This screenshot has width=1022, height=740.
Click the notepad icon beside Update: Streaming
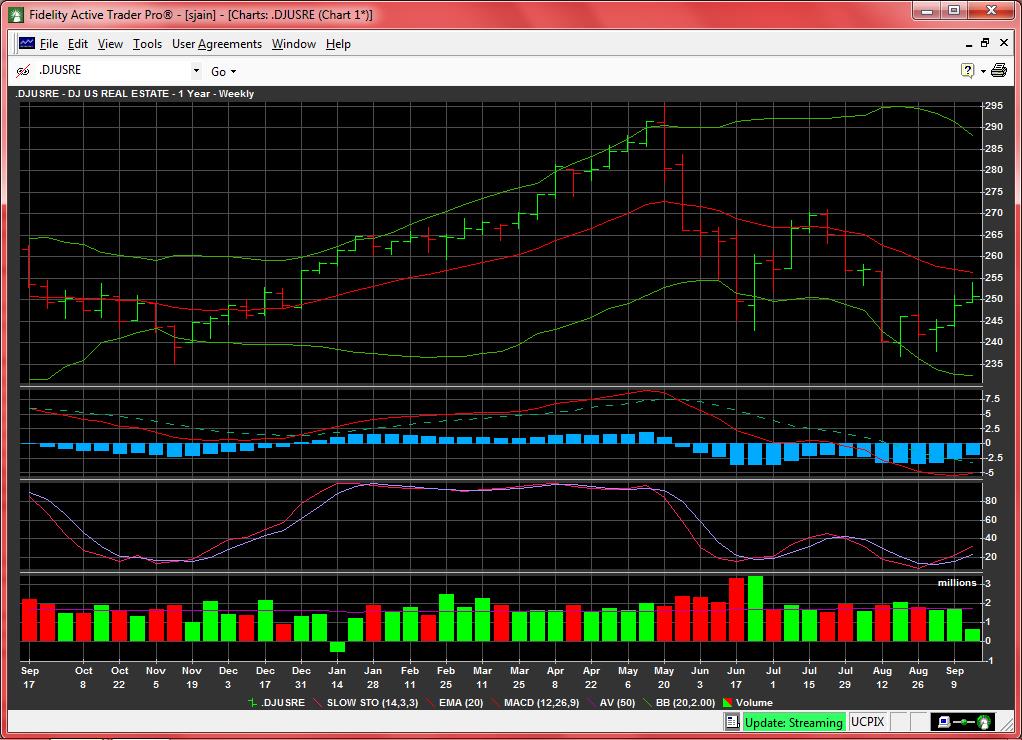click(x=733, y=722)
